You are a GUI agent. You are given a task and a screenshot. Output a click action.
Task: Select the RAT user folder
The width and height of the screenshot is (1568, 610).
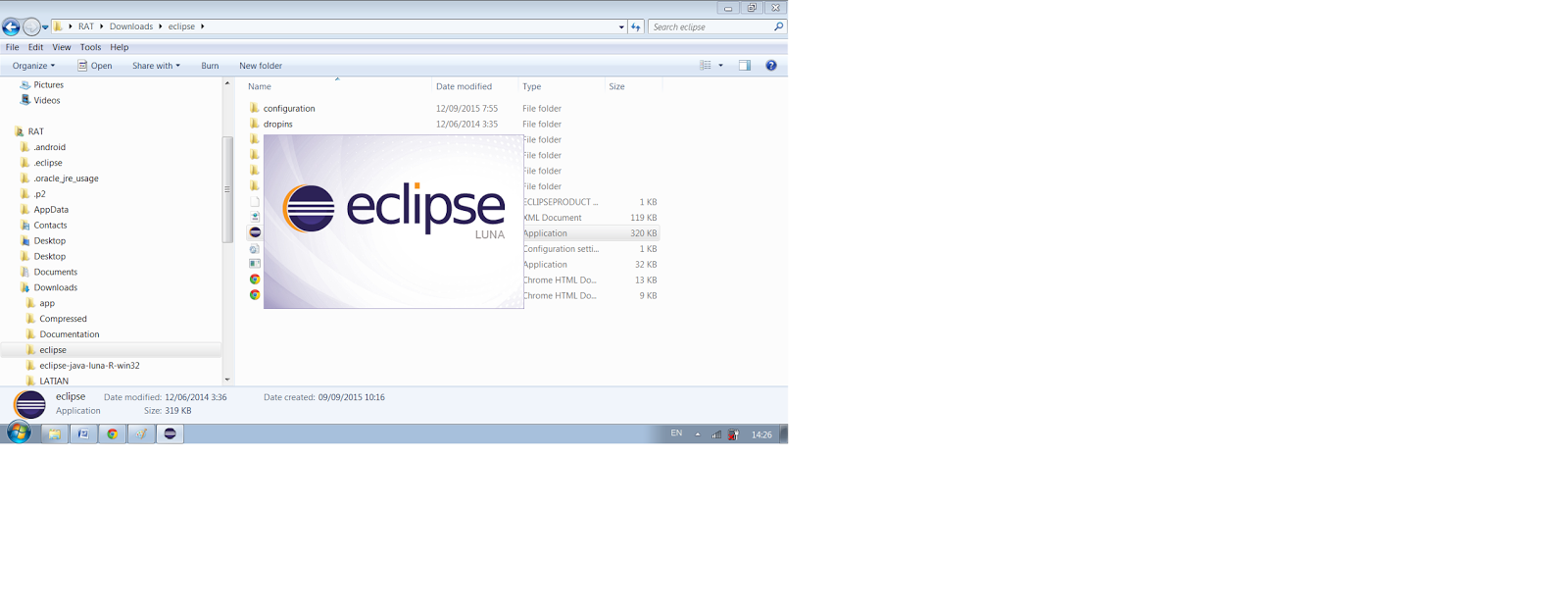(x=35, y=131)
